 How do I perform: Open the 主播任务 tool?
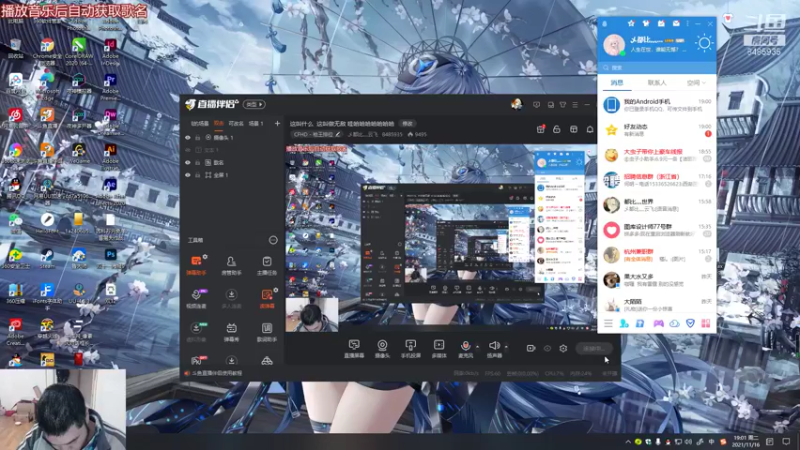tap(267, 265)
